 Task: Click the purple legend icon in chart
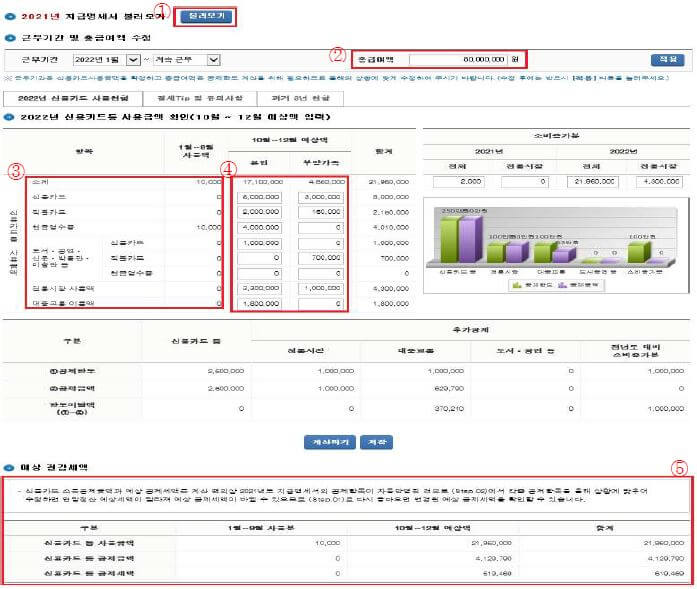pyautogui.click(x=562, y=285)
